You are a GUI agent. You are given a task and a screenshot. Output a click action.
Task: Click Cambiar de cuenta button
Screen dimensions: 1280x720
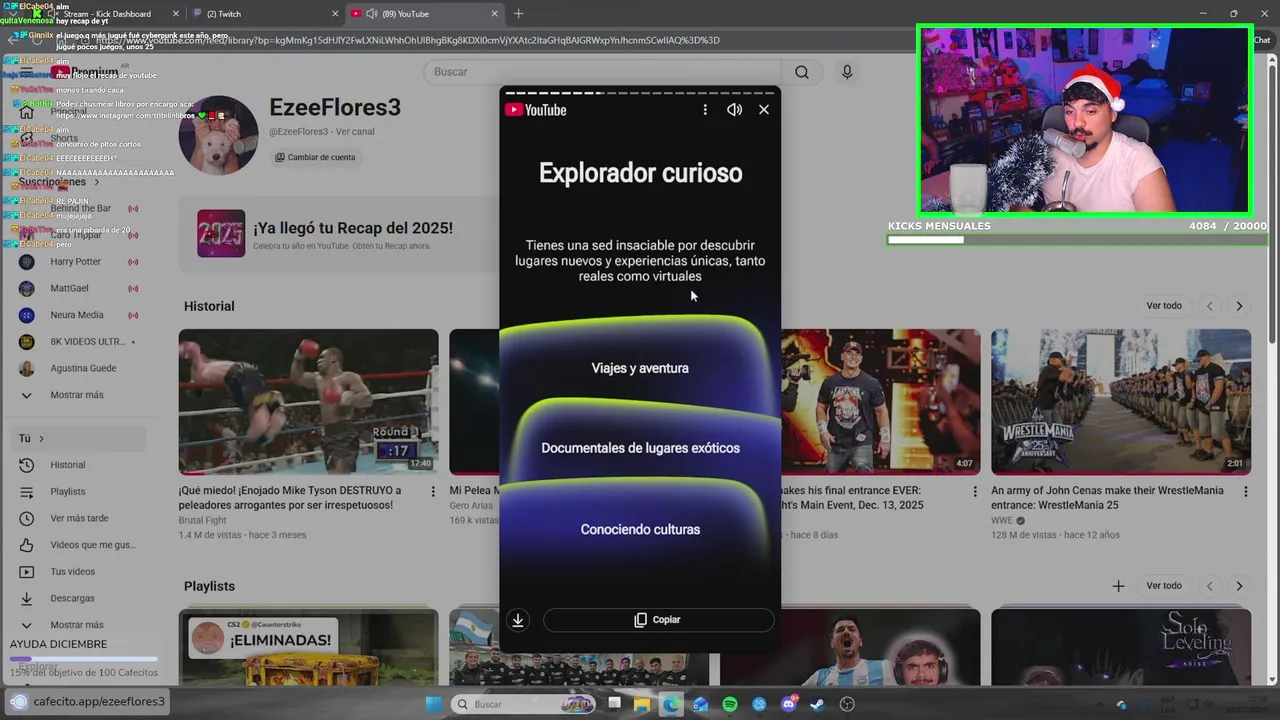tap(315, 157)
